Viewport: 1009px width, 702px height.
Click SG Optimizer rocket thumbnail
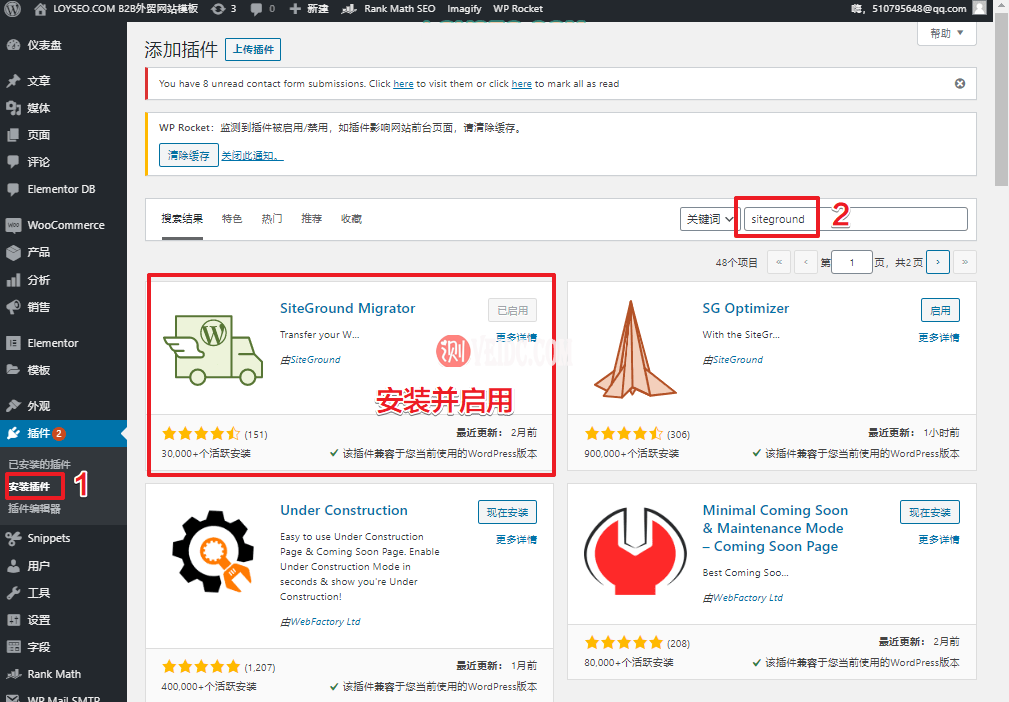click(x=634, y=349)
